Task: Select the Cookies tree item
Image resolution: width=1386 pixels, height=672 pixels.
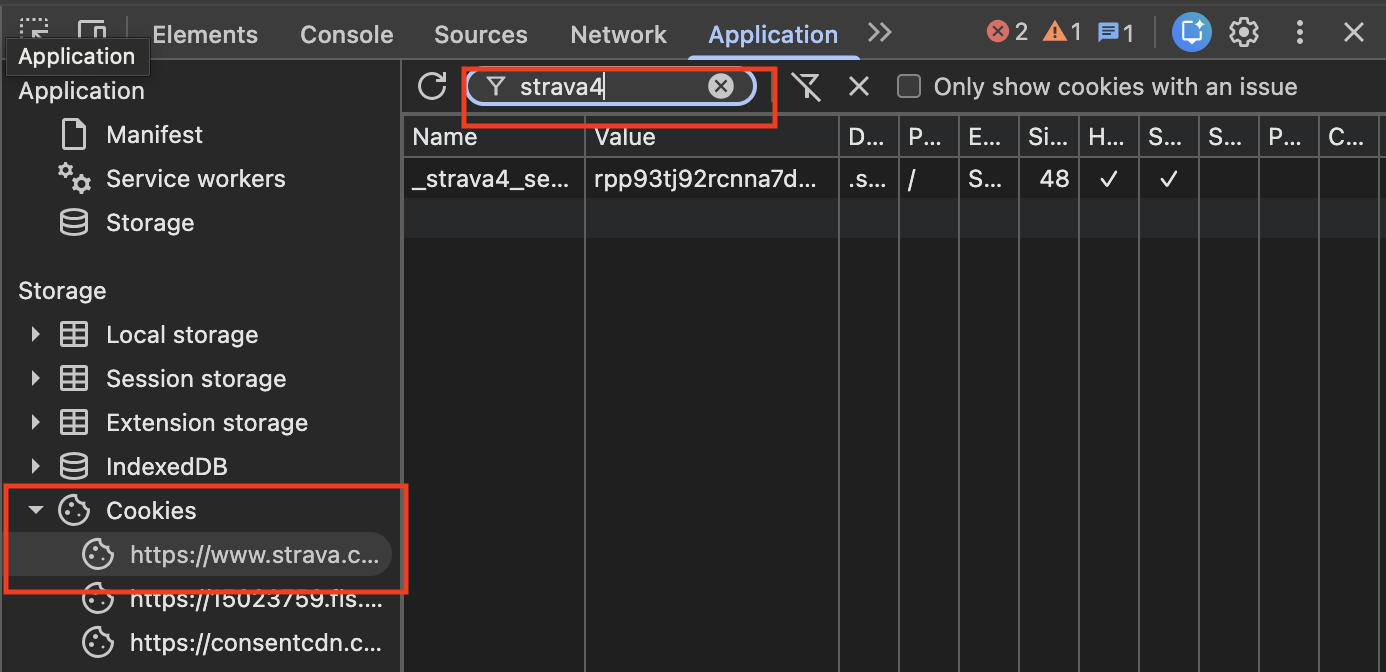Action: (x=151, y=511)
